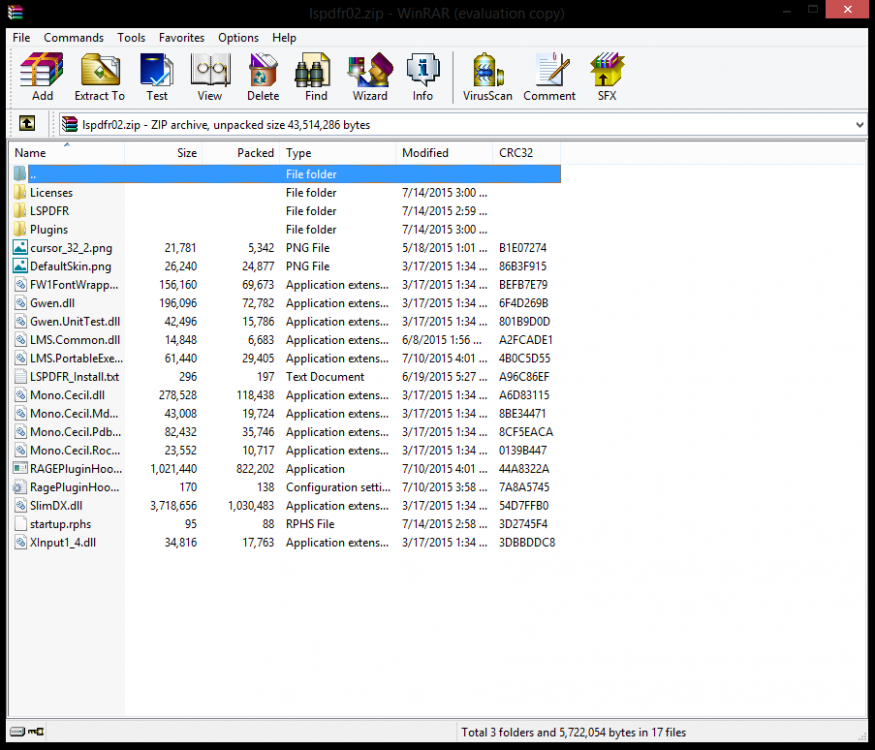Click the key icon in status bar
Image resolution: width=875 pixels, height=750 pixels.
click(x=36, y=731)
